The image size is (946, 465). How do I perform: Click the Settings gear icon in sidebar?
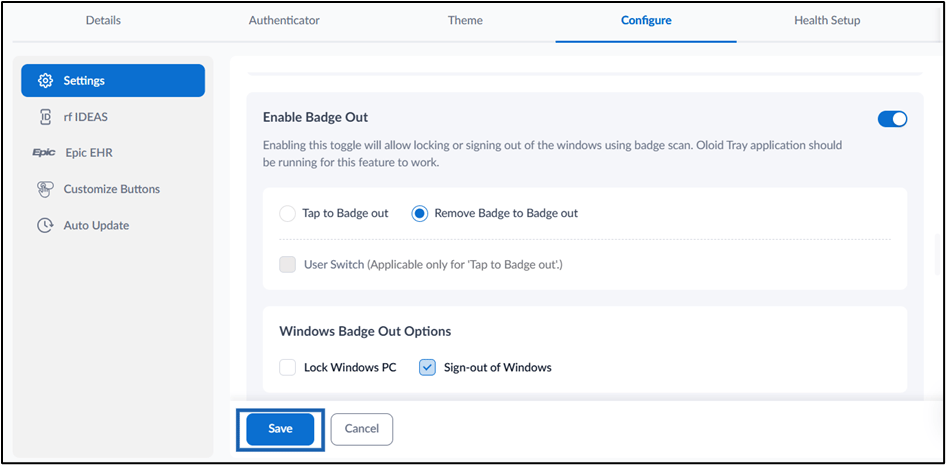point(45,81)
